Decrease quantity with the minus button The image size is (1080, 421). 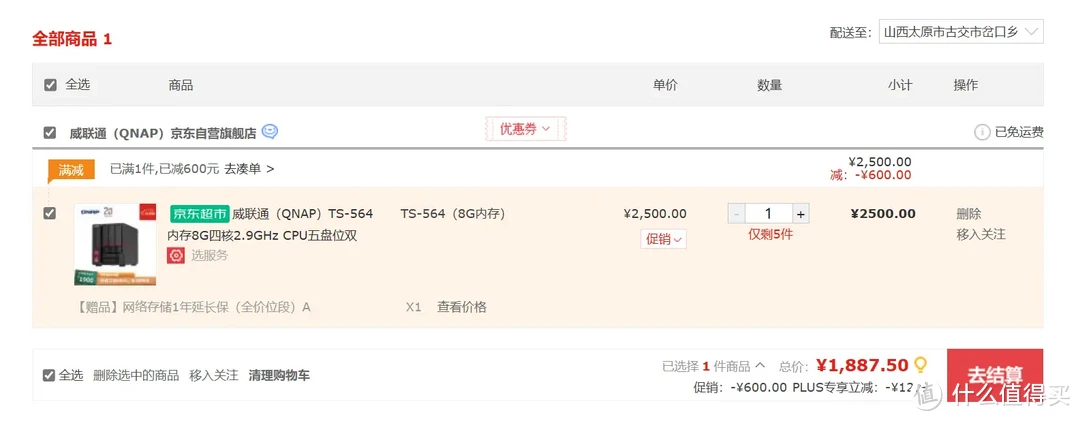point(736,214)
